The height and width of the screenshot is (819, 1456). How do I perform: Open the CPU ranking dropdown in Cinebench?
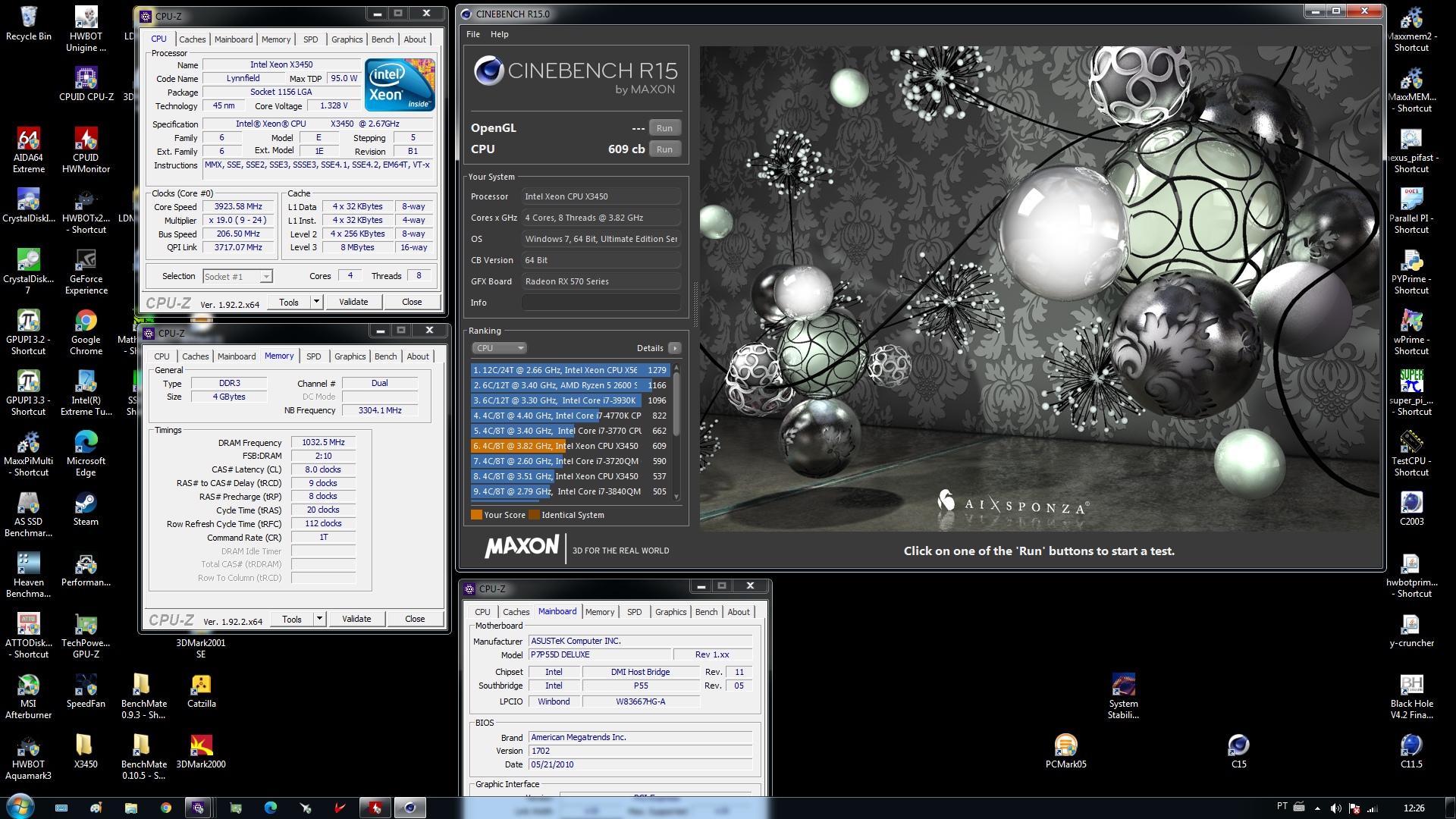point(499,348)
